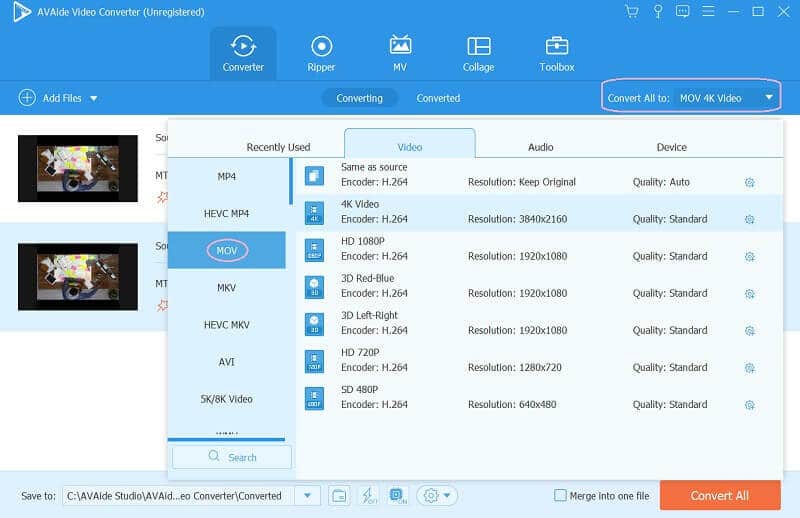800x518 pixels.
Task: Choose 5K/8K Video format
Action: (x=227, y=399)
